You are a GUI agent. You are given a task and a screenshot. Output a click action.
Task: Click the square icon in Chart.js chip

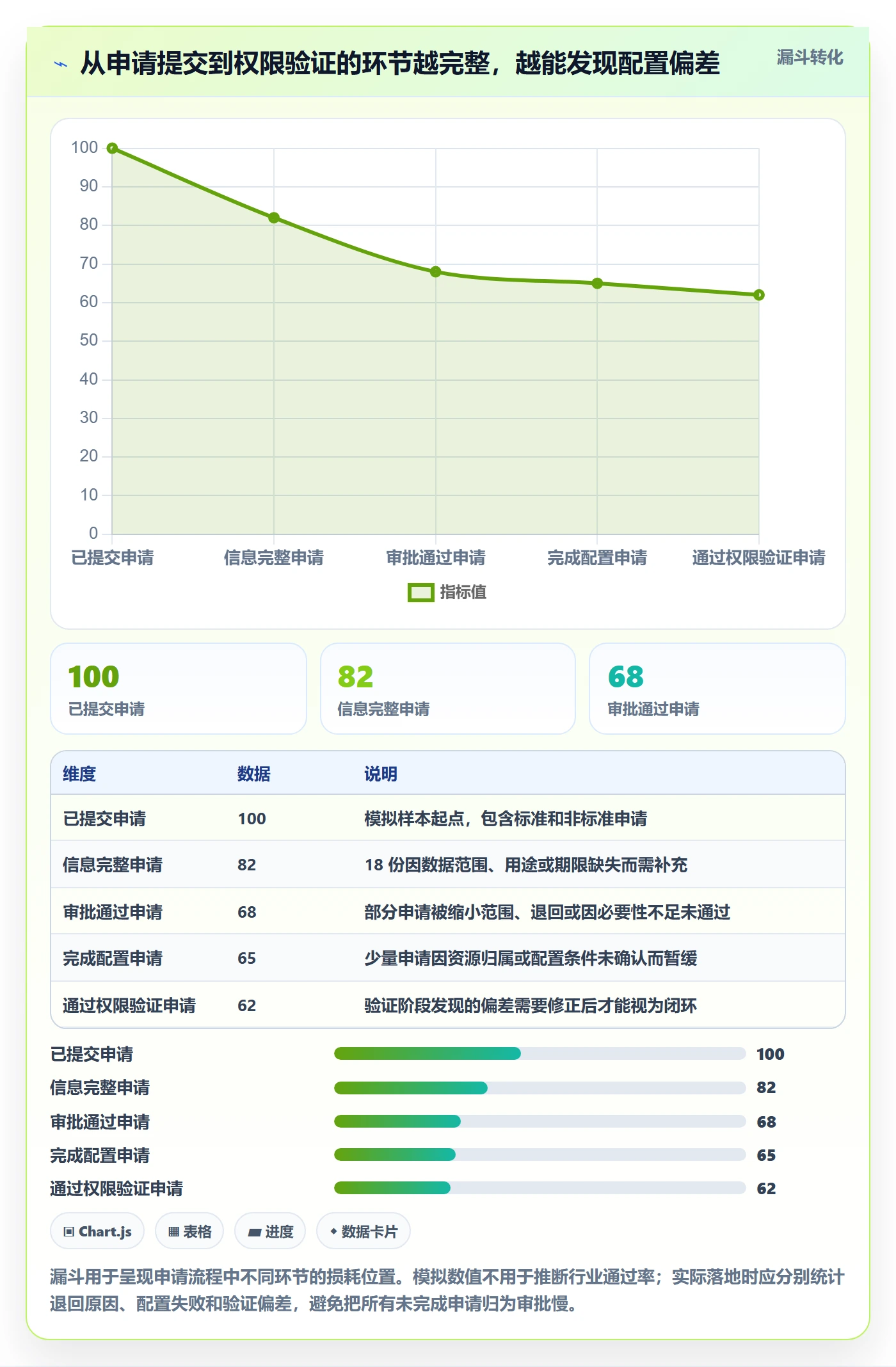point(69,1232)
